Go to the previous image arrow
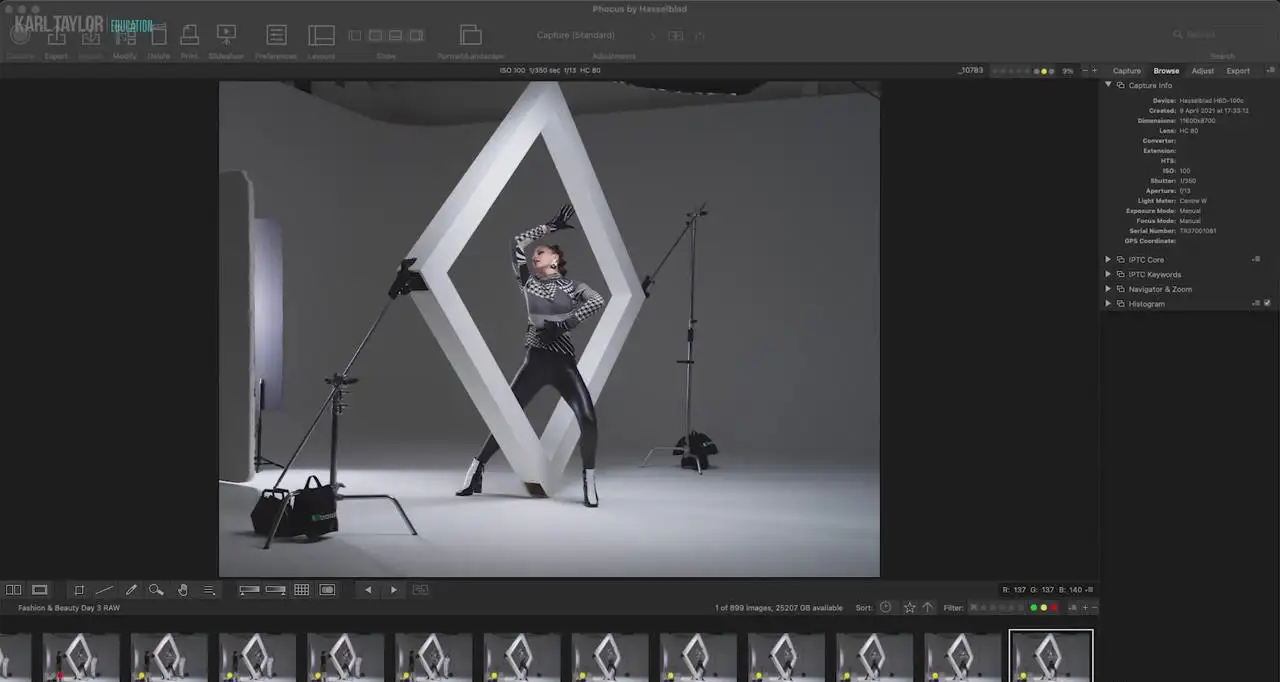The image size is (1280, 682). pos(368,590)
